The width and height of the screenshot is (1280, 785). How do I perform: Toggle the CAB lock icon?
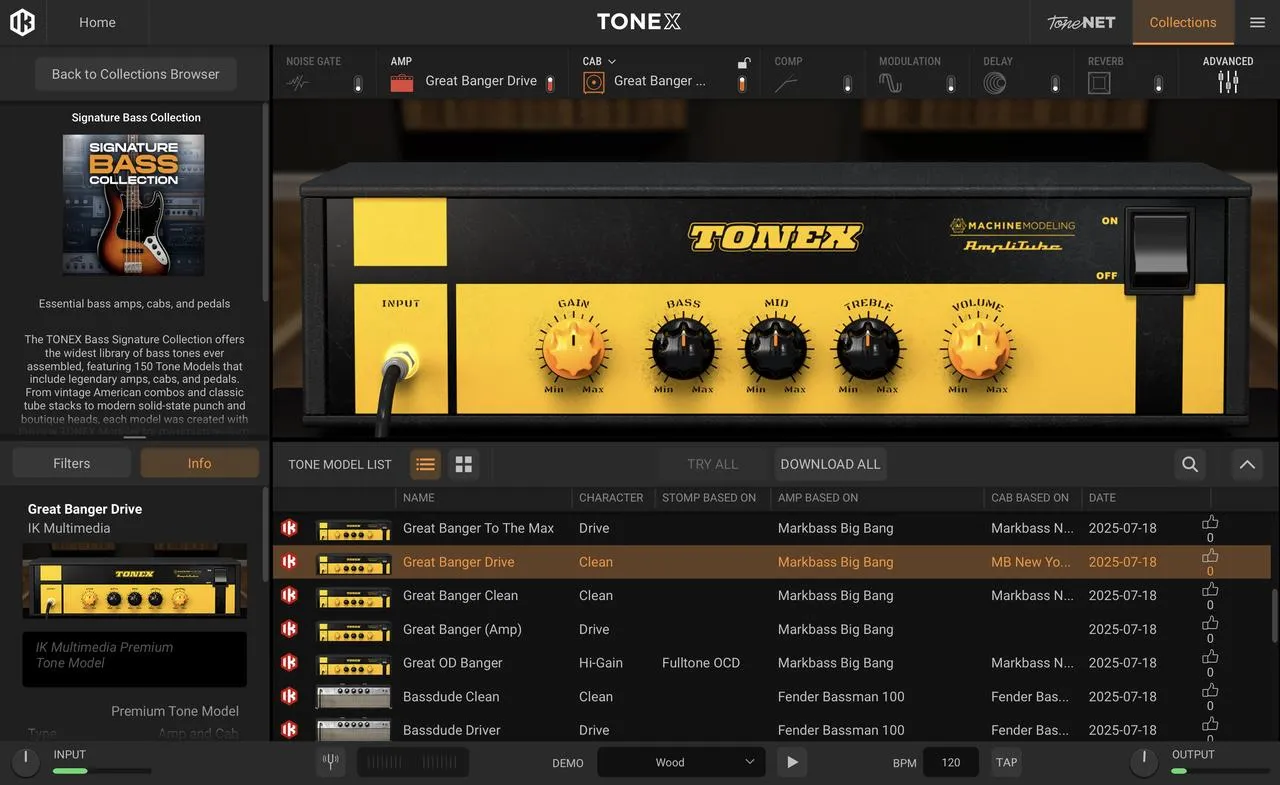743,62
